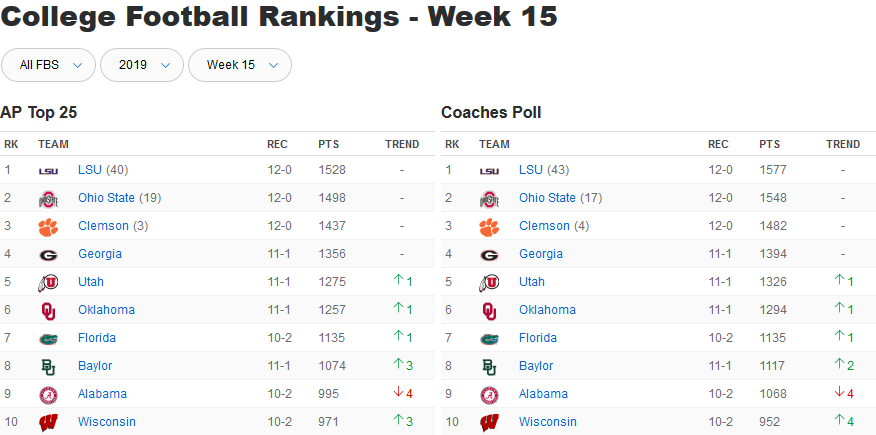Screen dimensions: 876x435
Task: Open the All FBS conference dropdown
Action: [x=48, y=65]
